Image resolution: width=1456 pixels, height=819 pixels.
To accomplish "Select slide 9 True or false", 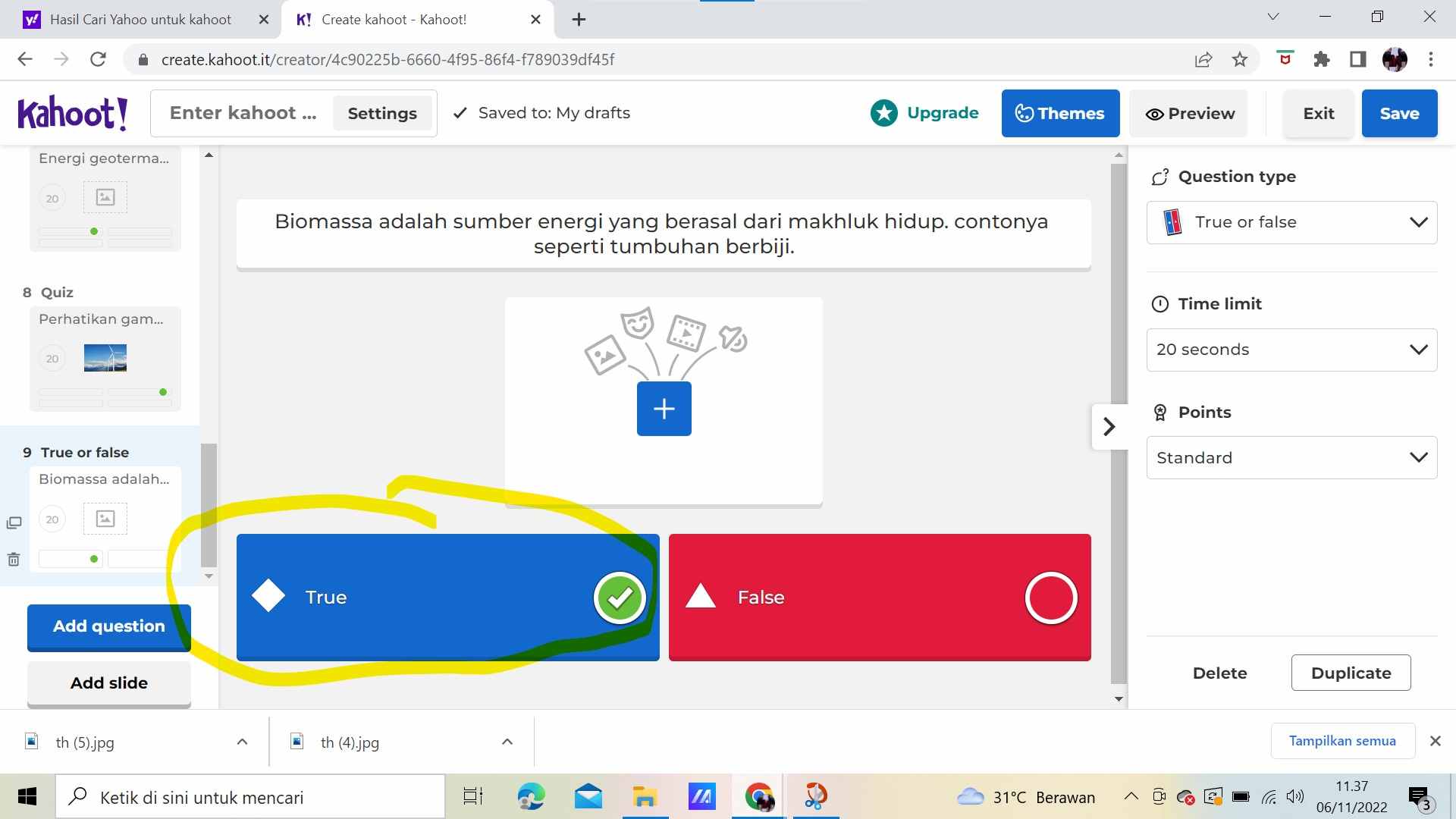I will (105, 519).
